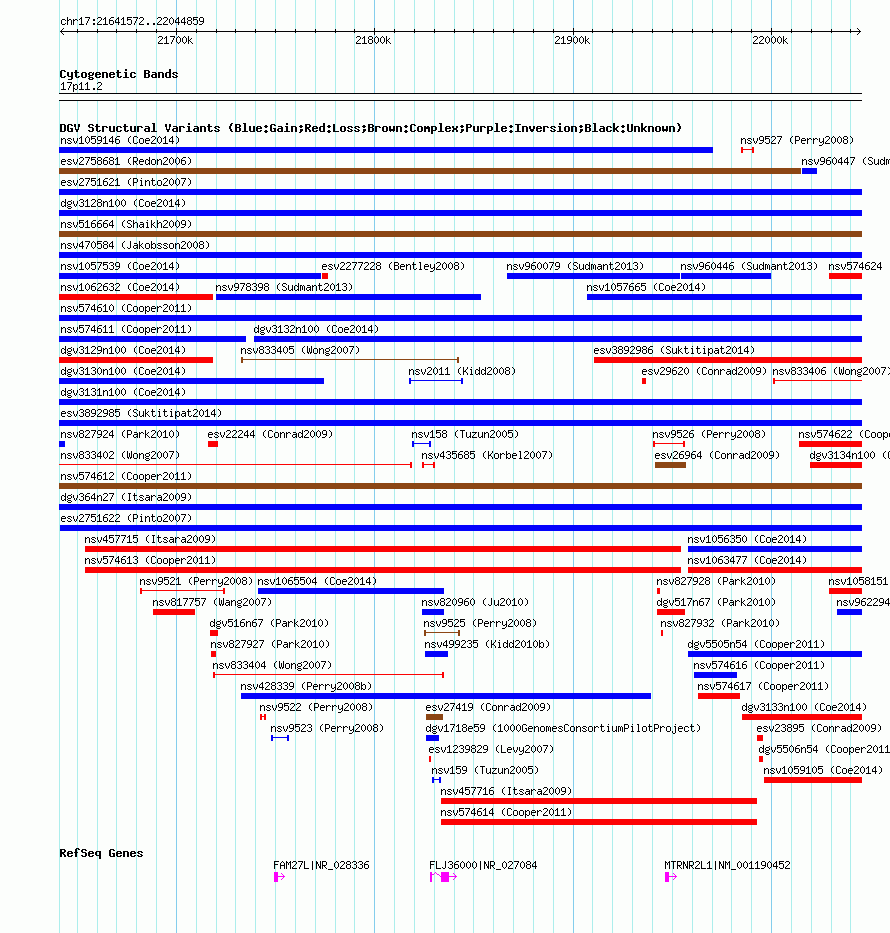Select the red dgv5506n54 variant square
The image size is (890, 933).
[x=761, y=759]
